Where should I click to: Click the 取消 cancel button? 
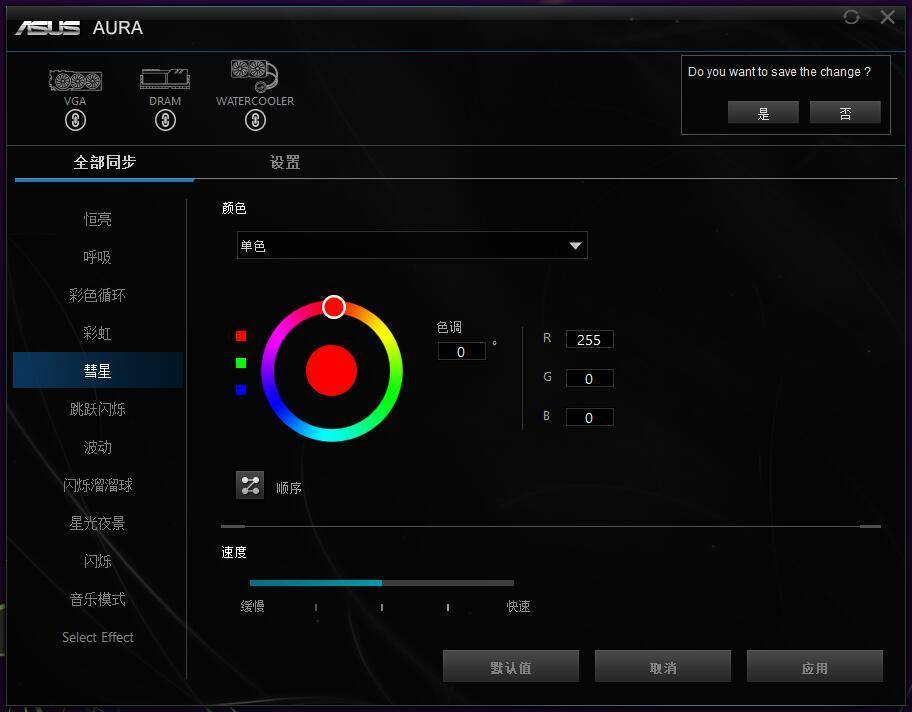pos(662,666)
